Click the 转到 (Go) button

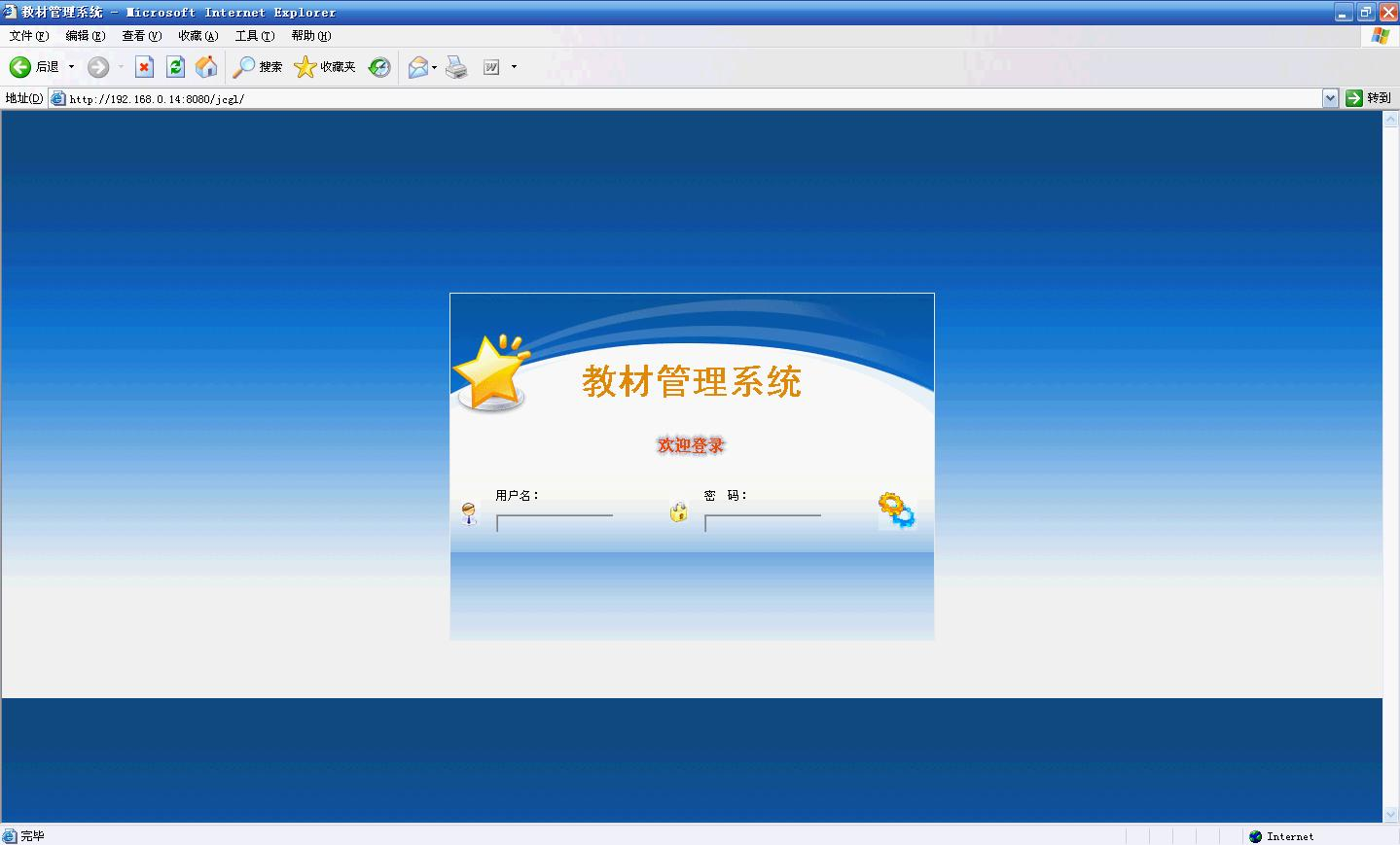pyautogui.click(x=1368, y=98)
